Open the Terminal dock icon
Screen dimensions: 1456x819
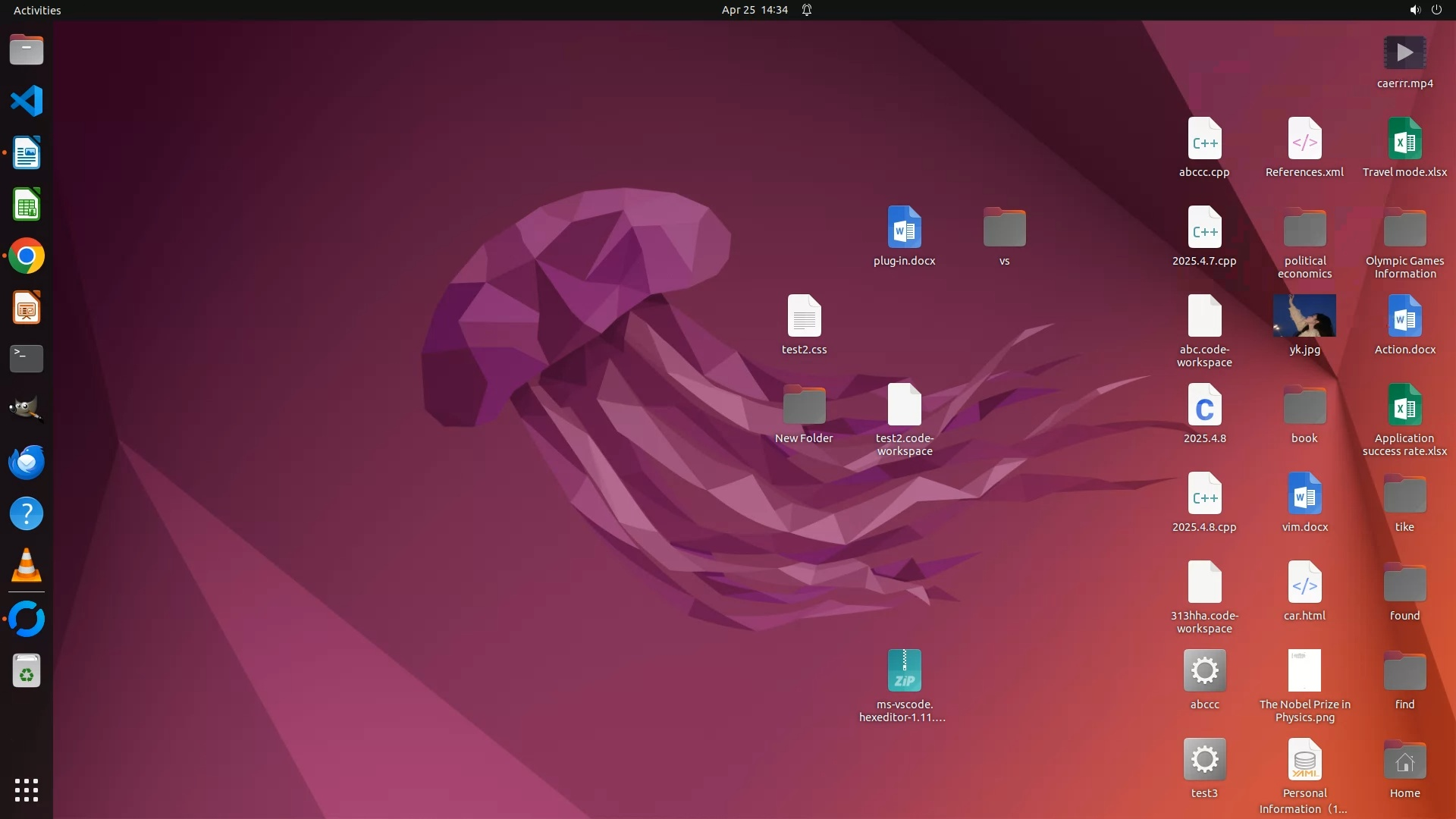[x=27, y=359]
